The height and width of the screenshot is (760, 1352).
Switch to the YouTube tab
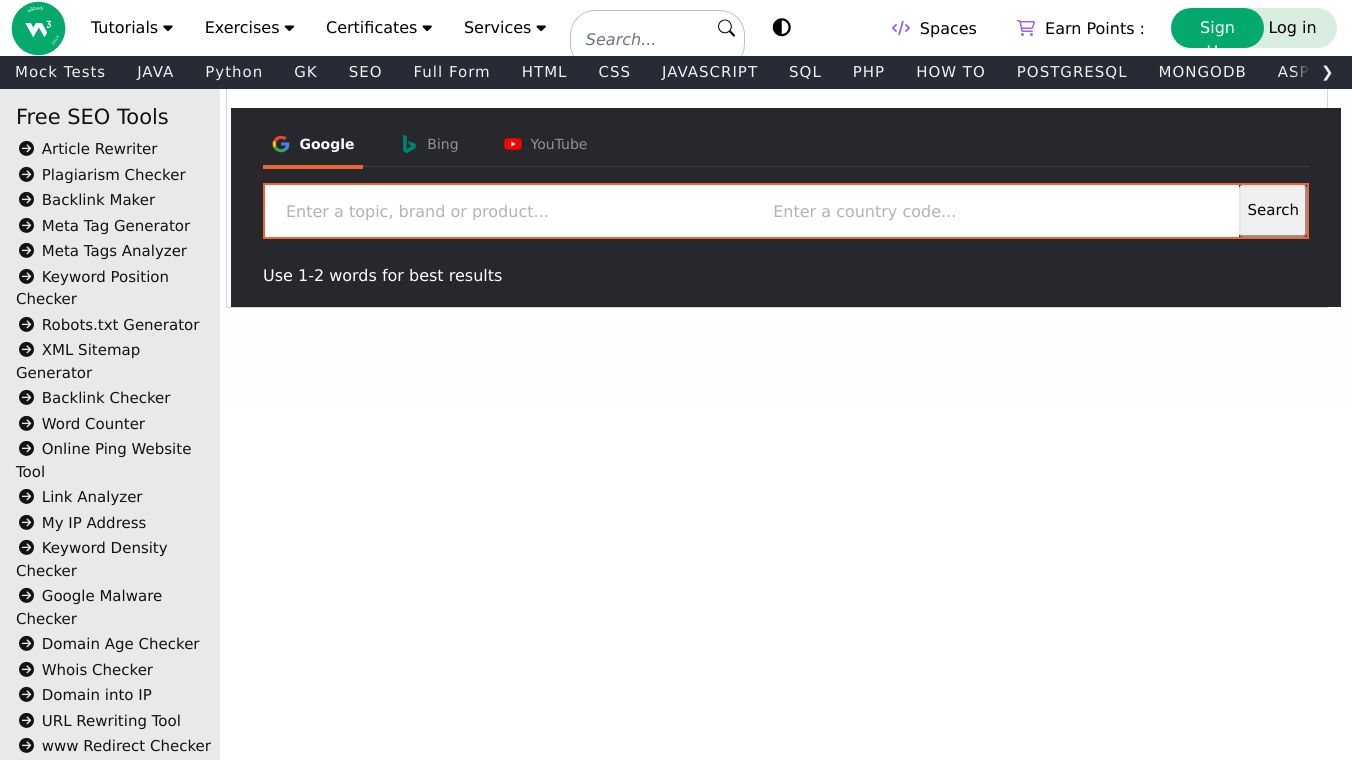point(545,144)
